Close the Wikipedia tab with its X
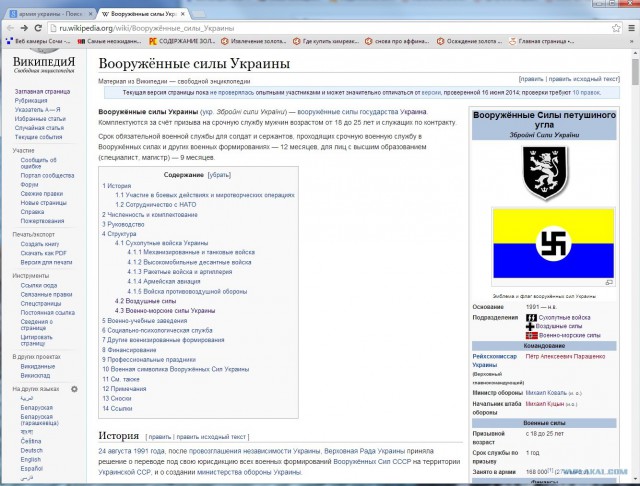640x486 pixels. point(183,14)
